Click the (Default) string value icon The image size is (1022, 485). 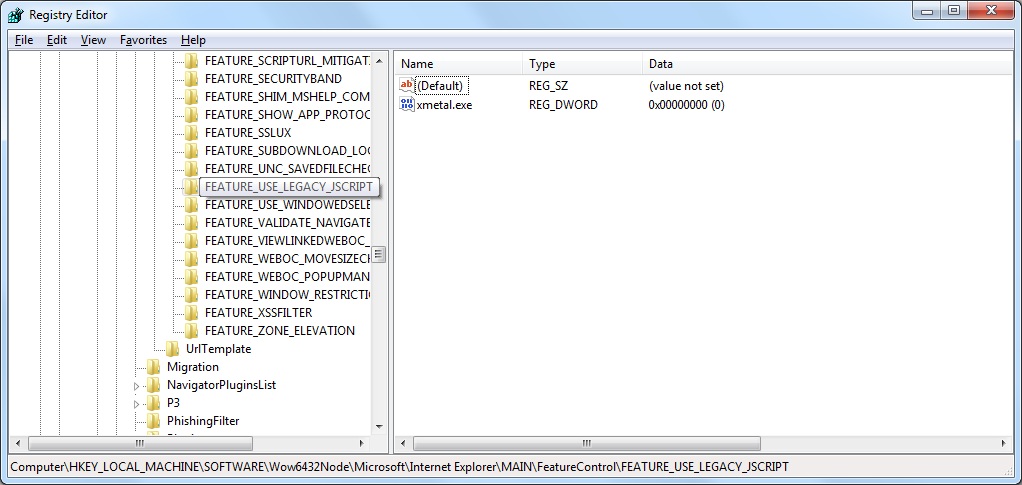pyautogui.click(x=407, y=85)
